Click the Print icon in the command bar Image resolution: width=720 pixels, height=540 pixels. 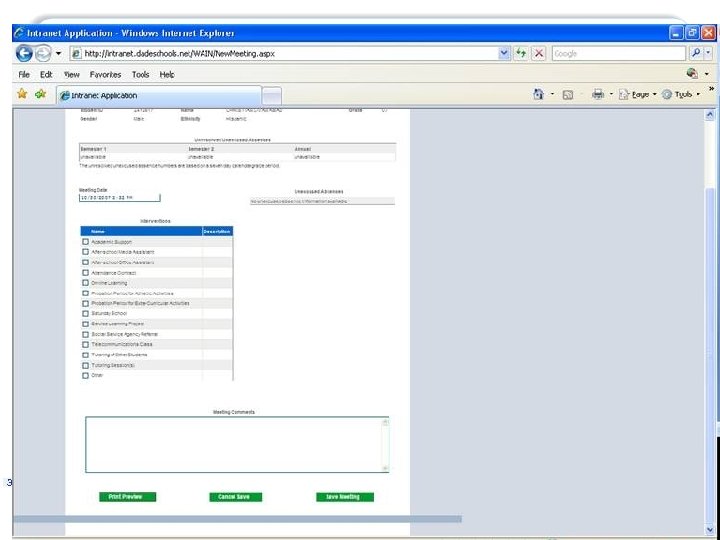coord(598,94)
